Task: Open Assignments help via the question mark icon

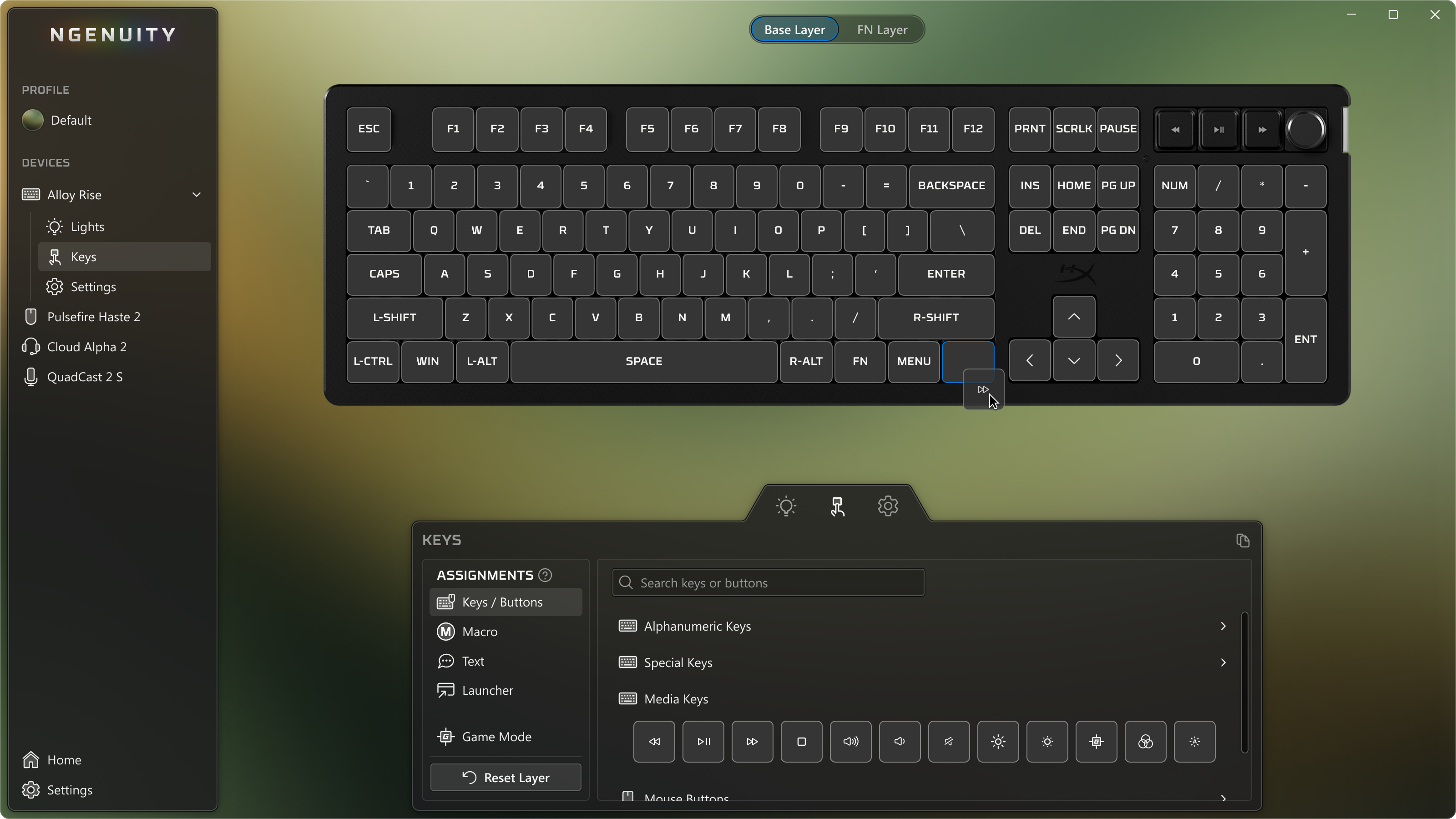Action: click(x=545, y=575)
